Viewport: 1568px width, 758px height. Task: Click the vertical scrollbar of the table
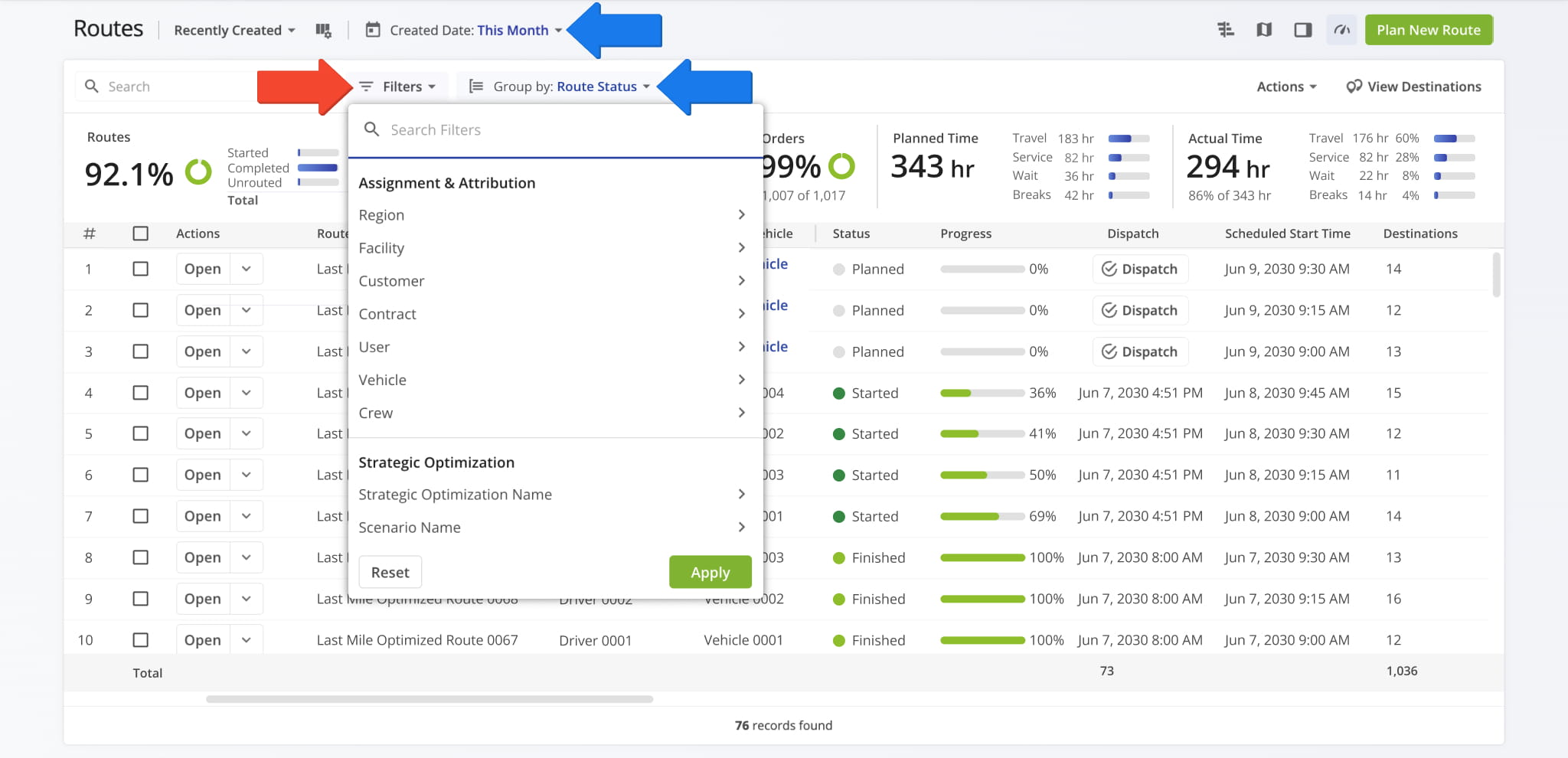(1496, 275)
